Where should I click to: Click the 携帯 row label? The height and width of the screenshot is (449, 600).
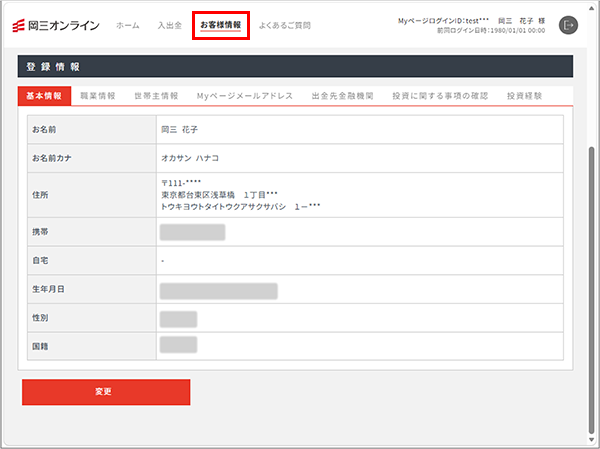click(x=40, y=232)
